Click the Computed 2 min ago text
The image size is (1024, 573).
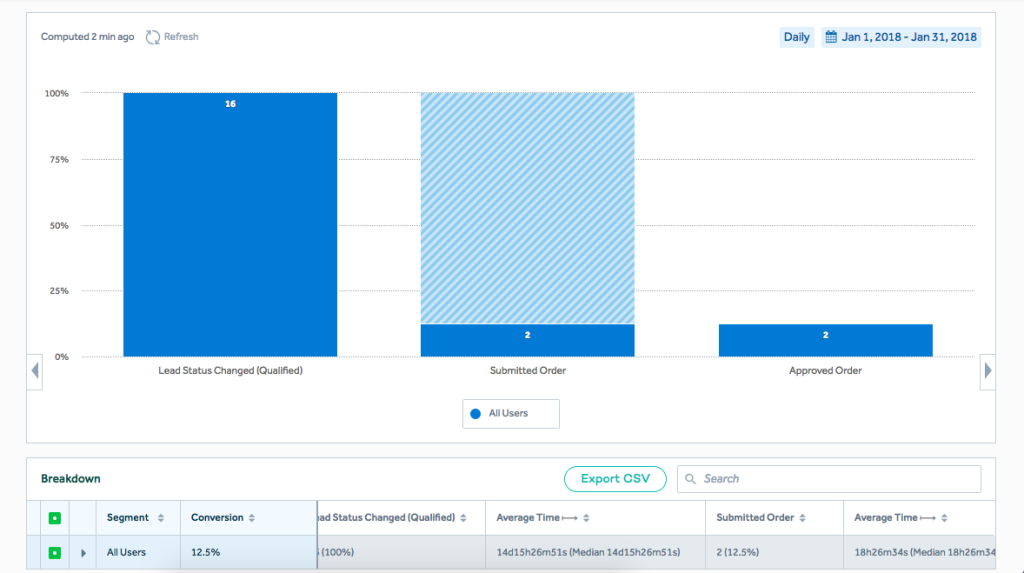coord(88,37)
